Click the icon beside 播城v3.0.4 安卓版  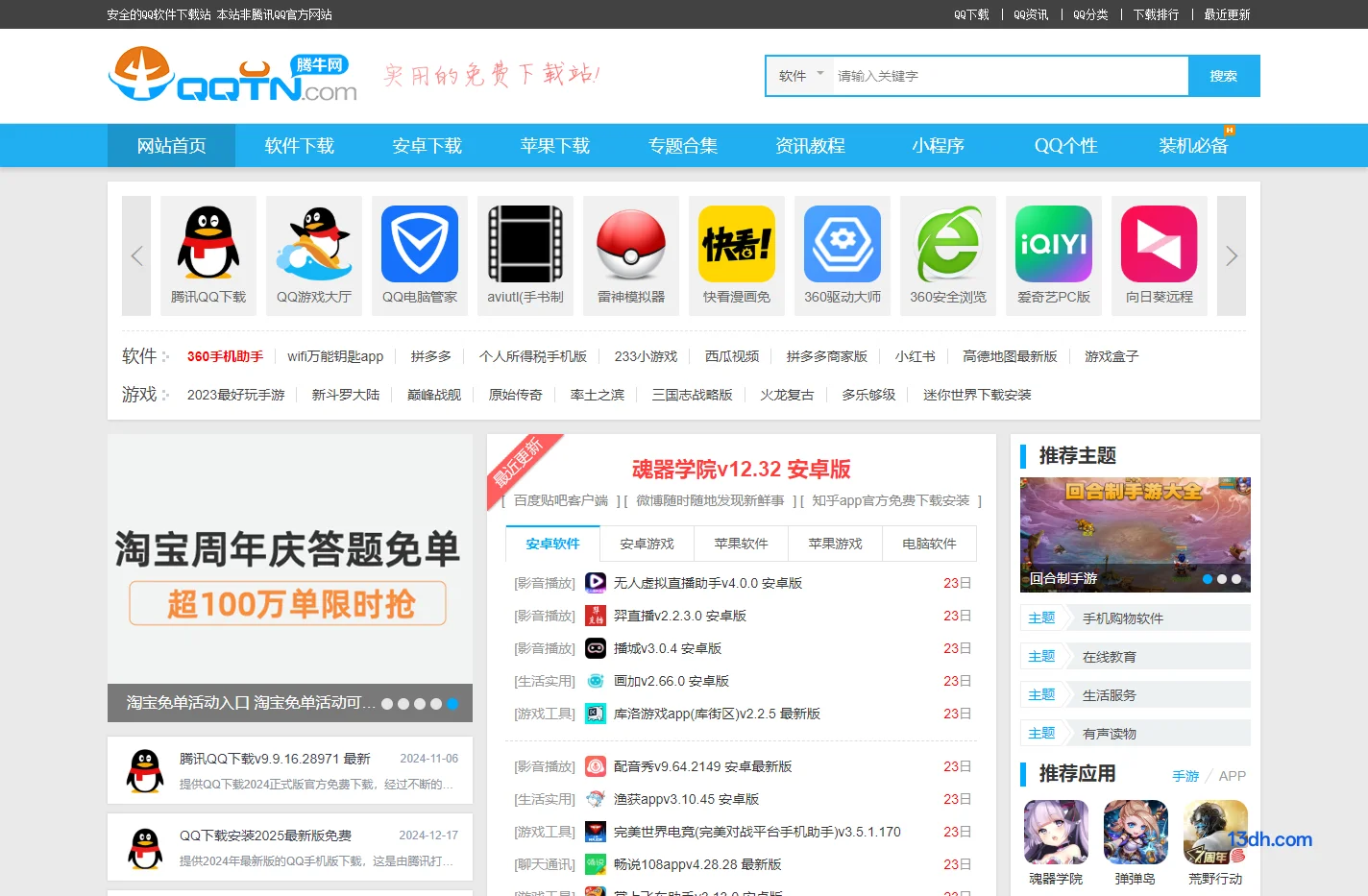tap(596, 647)
